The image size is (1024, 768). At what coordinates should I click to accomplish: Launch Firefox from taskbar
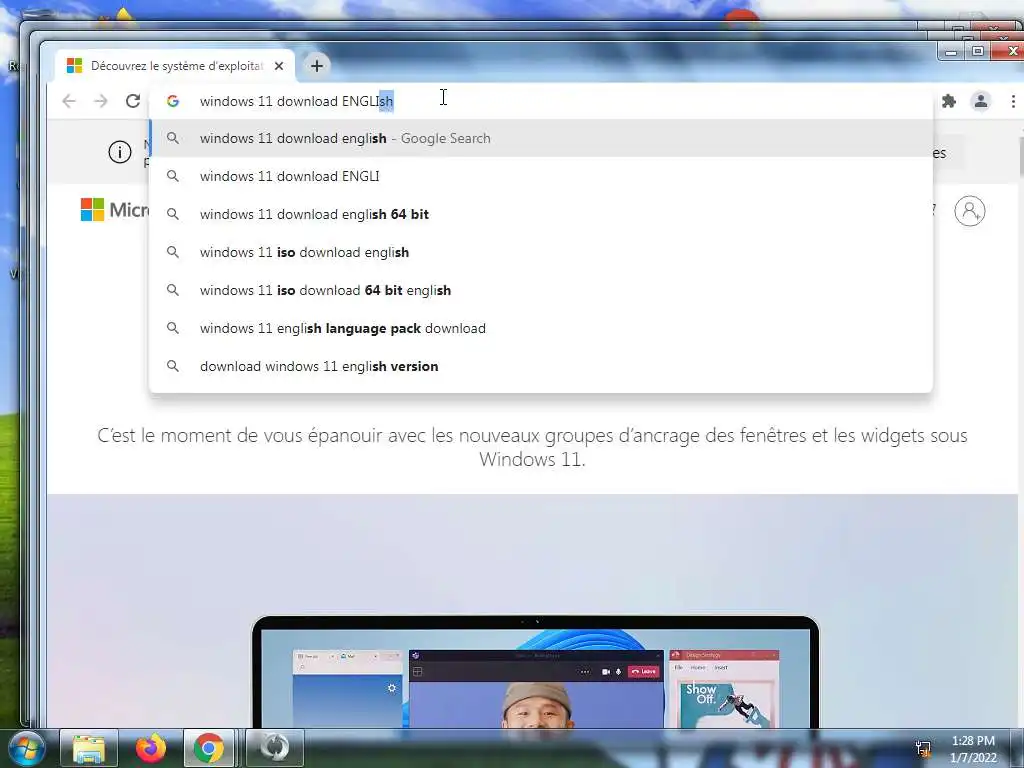tap(150, 748)
